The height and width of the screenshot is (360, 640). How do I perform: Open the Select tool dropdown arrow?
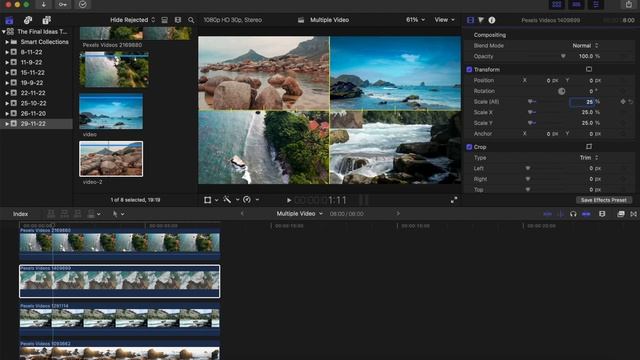pyautogui.click(x=122, y=214)
